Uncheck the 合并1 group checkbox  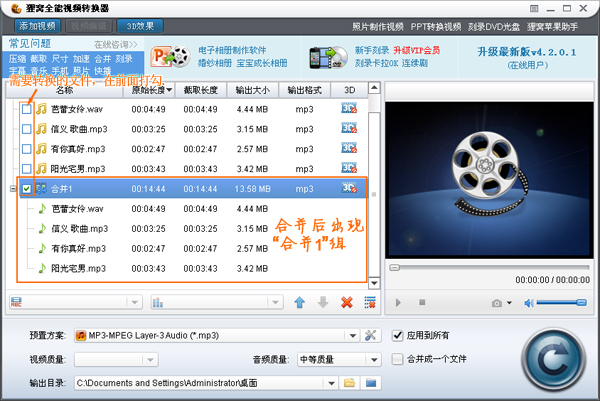click(26, 188)
